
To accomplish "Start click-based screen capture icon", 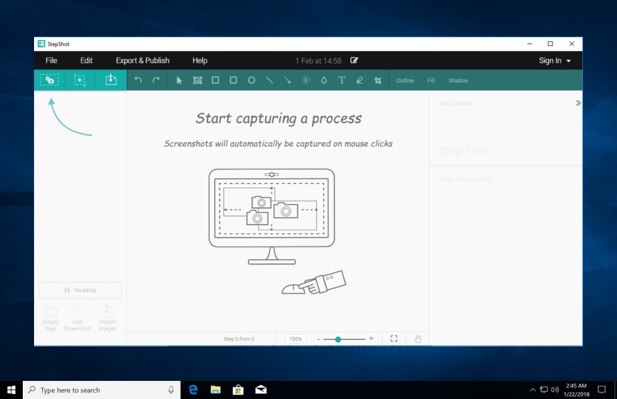I will (x=49, y=80).
